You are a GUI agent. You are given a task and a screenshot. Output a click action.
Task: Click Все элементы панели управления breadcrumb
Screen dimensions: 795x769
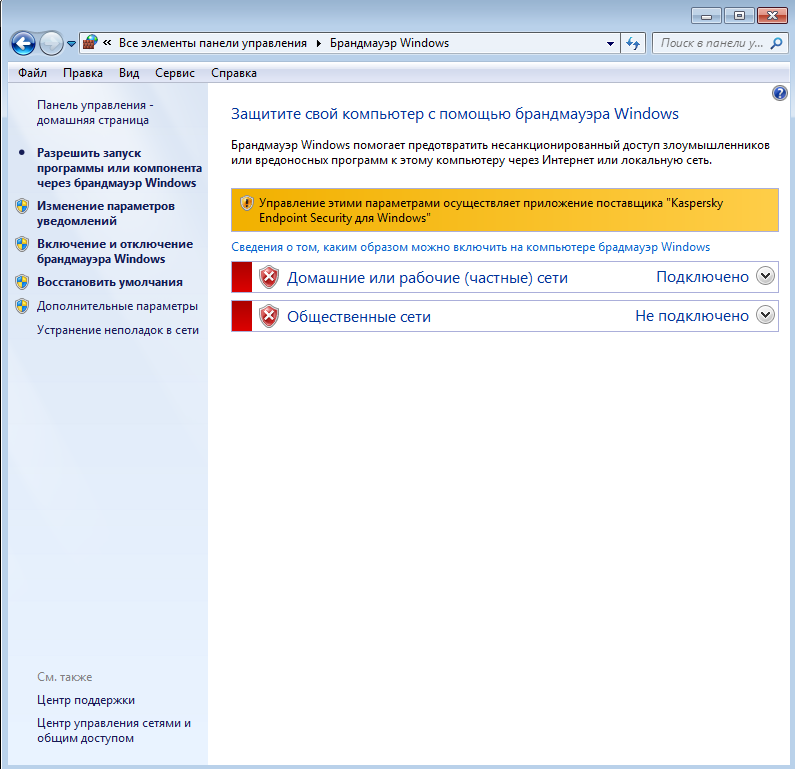pyautogui.click(x=212, y=43)
